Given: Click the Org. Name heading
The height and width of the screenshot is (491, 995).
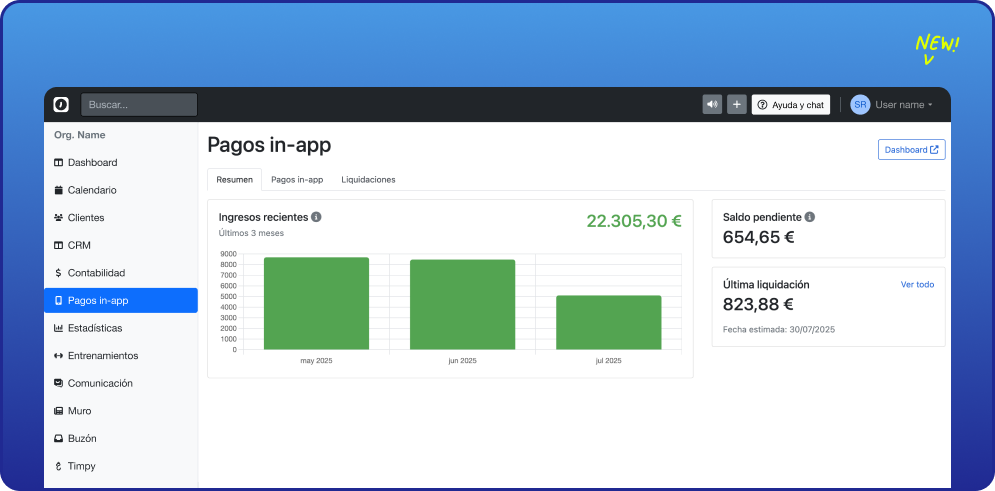Looking at the screenshot, I should point(80,135).
